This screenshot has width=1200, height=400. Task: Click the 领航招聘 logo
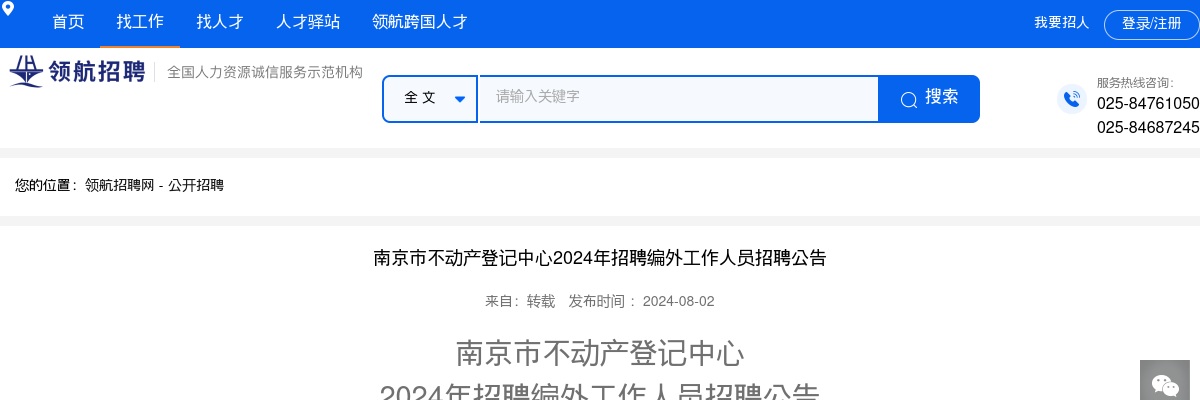tap(77, 72)
